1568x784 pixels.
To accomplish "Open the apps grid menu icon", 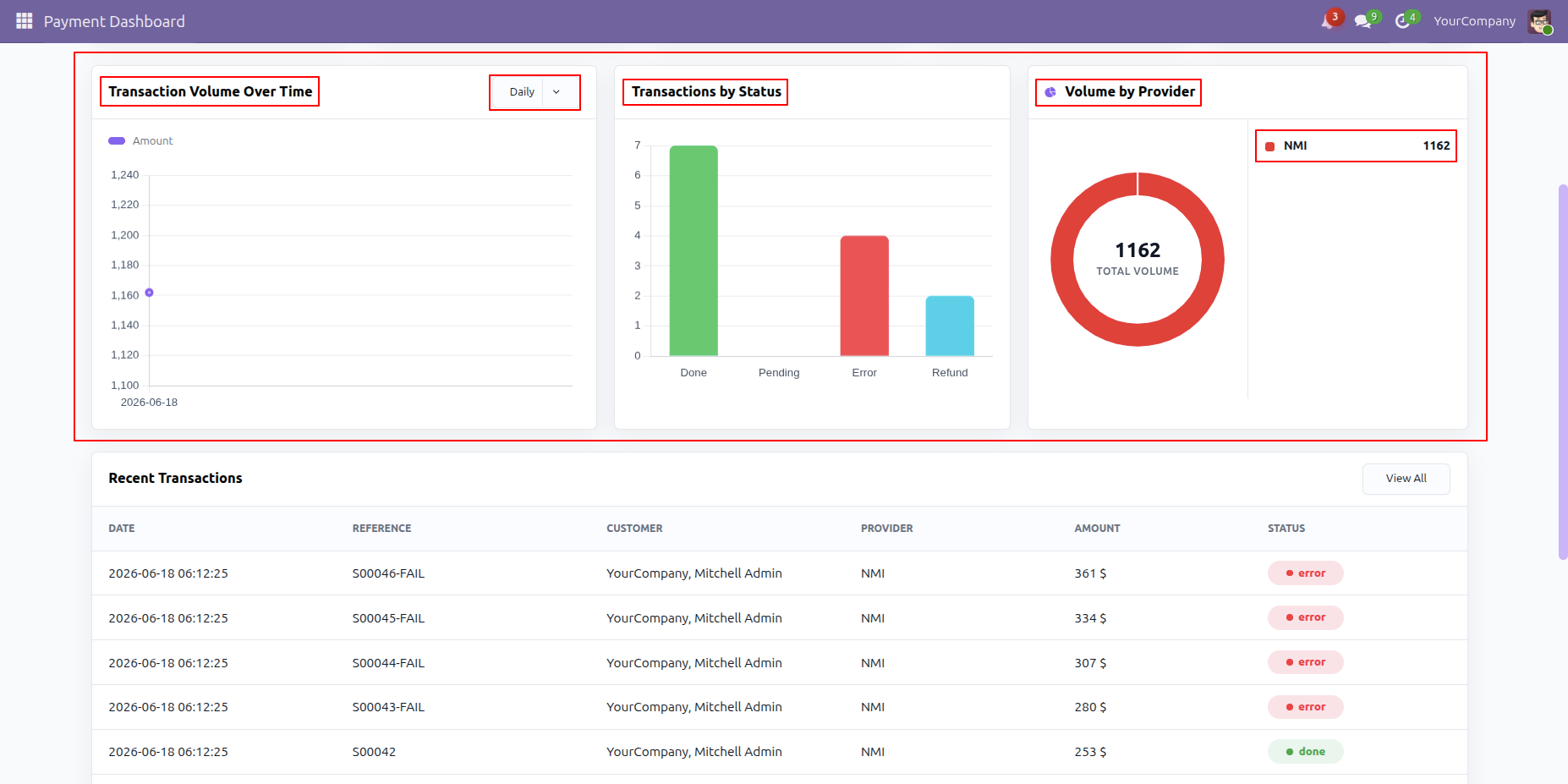I will (24, 21).
